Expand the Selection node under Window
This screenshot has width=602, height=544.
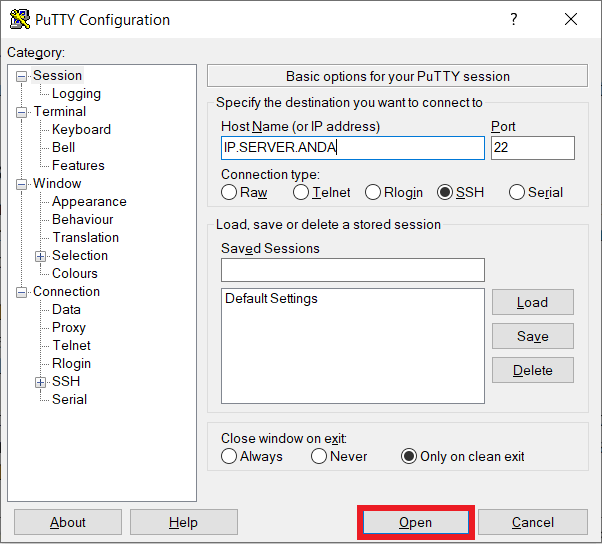(41, 256)
